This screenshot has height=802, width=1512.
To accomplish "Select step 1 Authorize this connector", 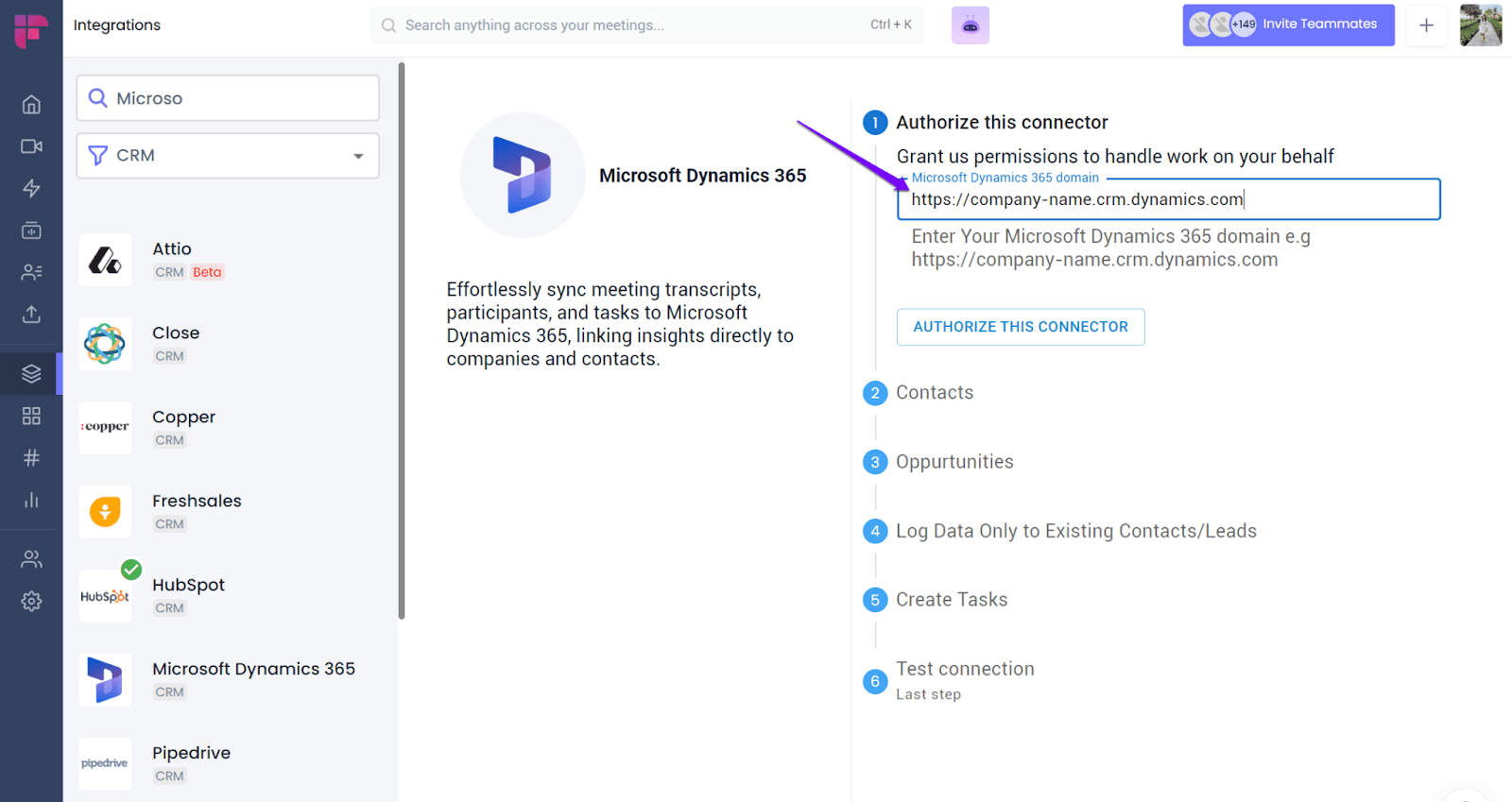I will tap(1002, 123).
